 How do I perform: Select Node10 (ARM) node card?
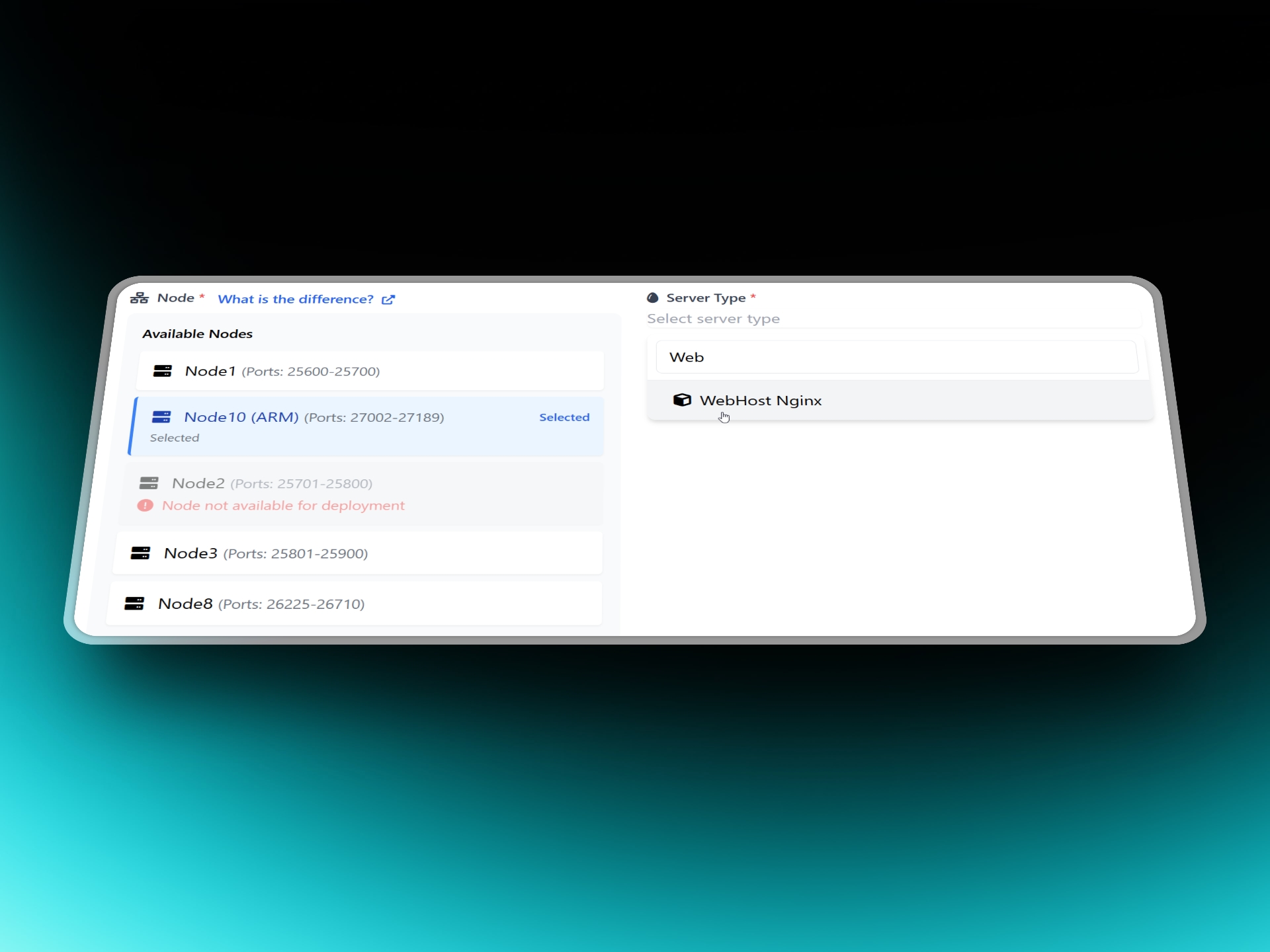(366, 426)
